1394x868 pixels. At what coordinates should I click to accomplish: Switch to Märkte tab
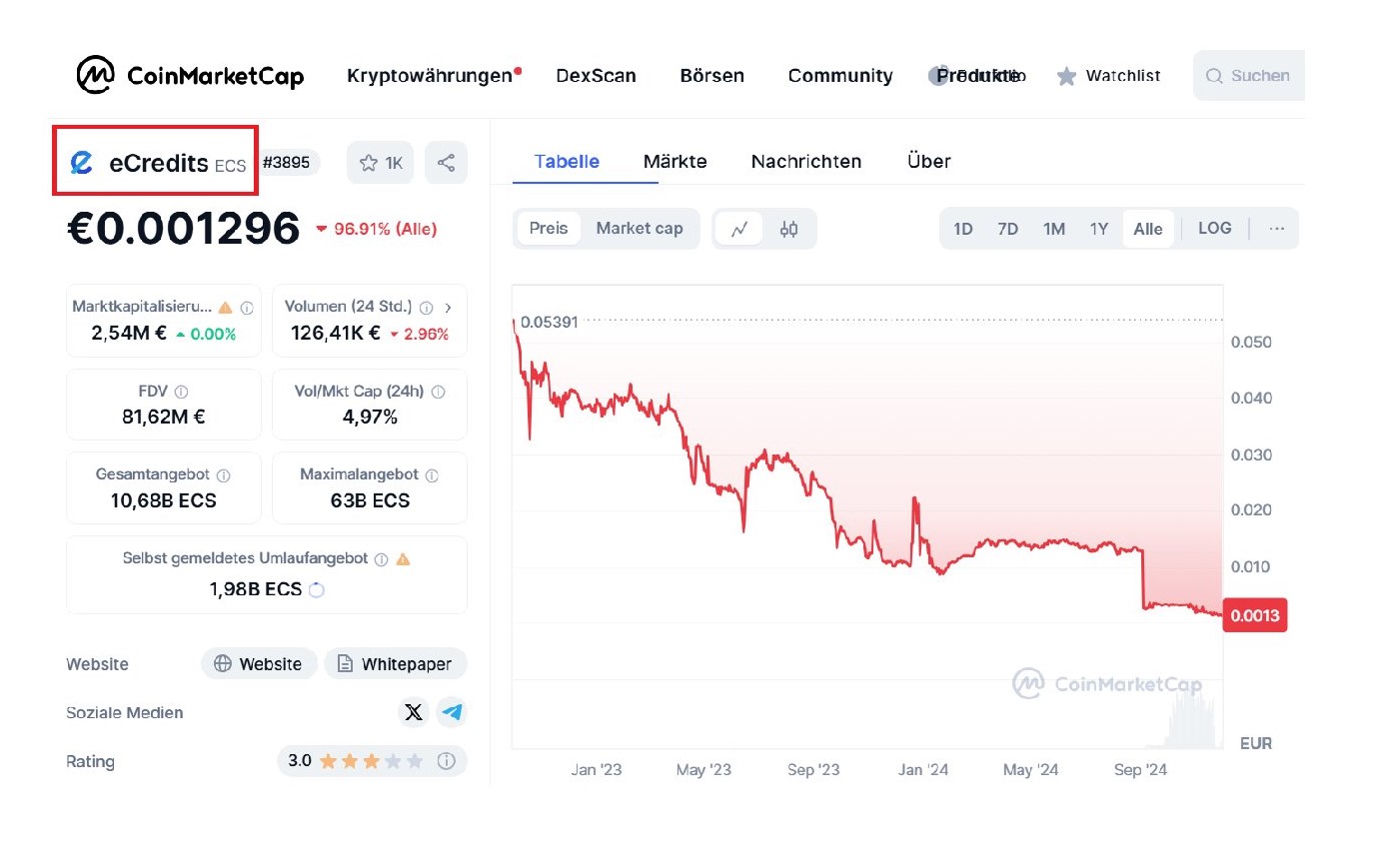point(676,162)
